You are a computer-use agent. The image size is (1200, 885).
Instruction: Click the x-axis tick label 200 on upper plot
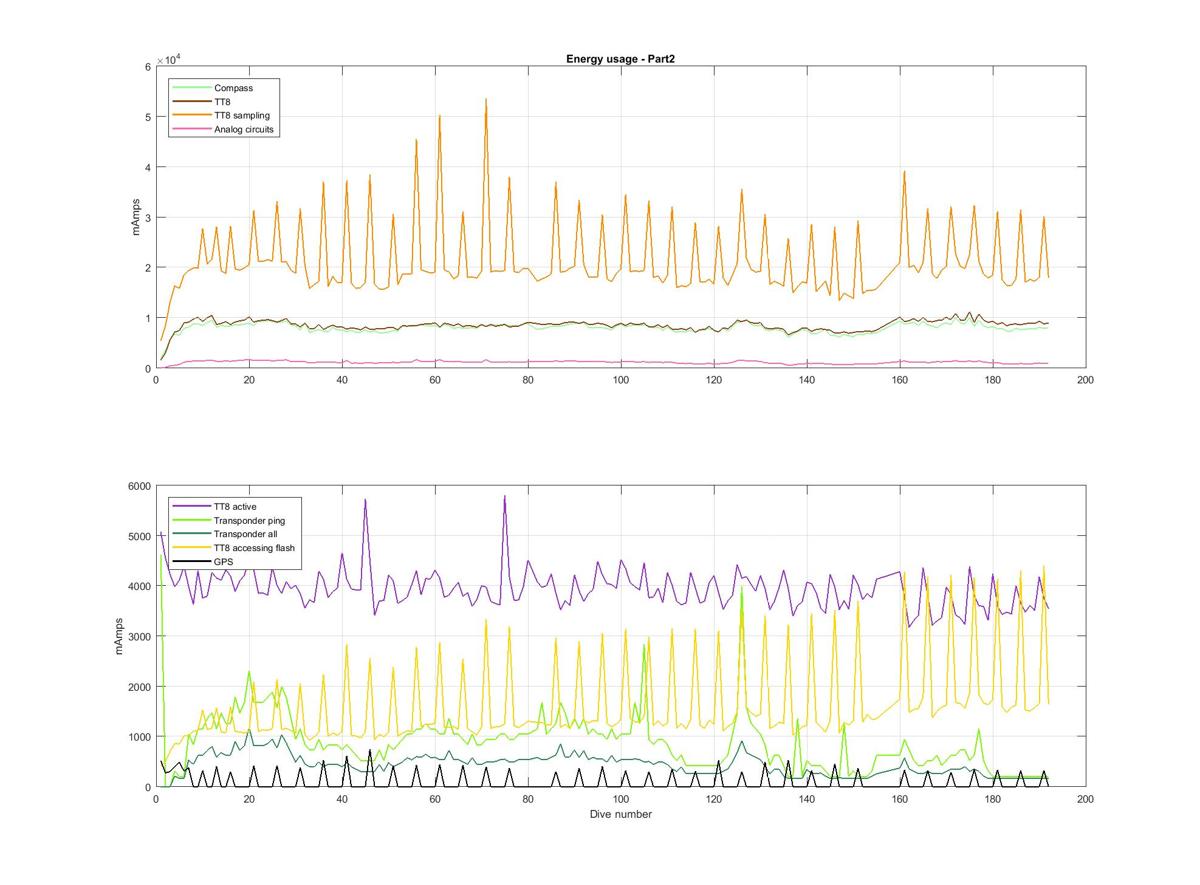tap(1086, 380)
